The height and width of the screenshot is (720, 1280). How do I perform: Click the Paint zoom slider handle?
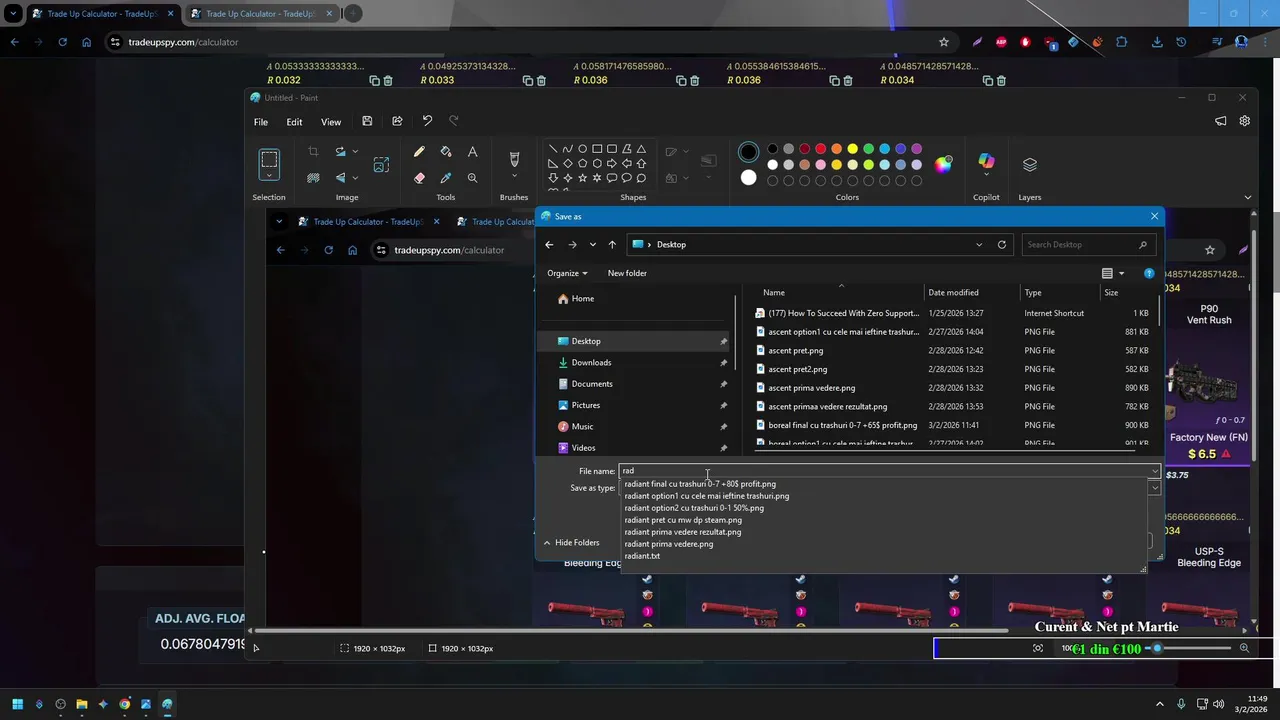coord(1157,648)
